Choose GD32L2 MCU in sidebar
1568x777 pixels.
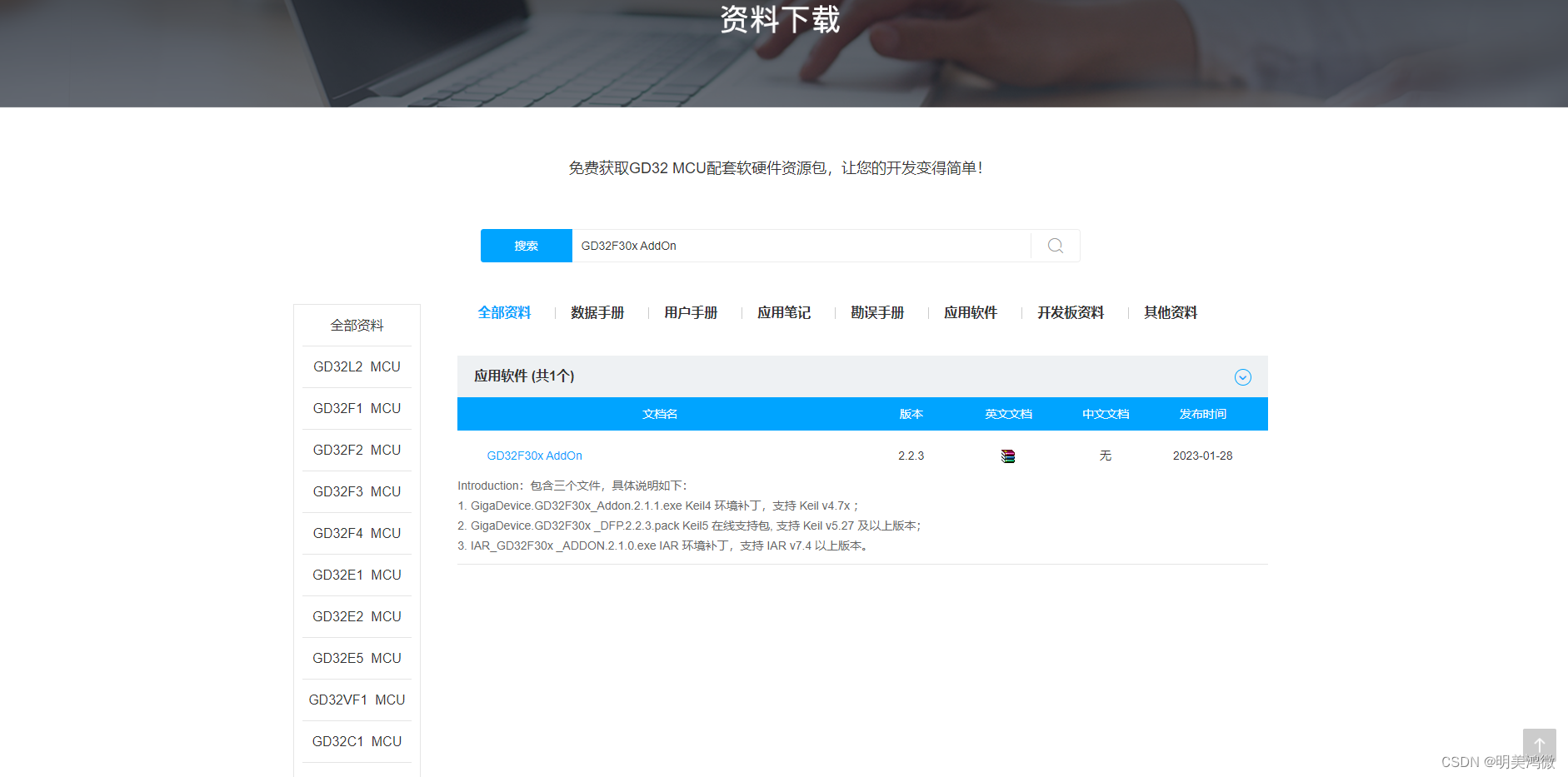pyautogui.click(x=357, y=366)
